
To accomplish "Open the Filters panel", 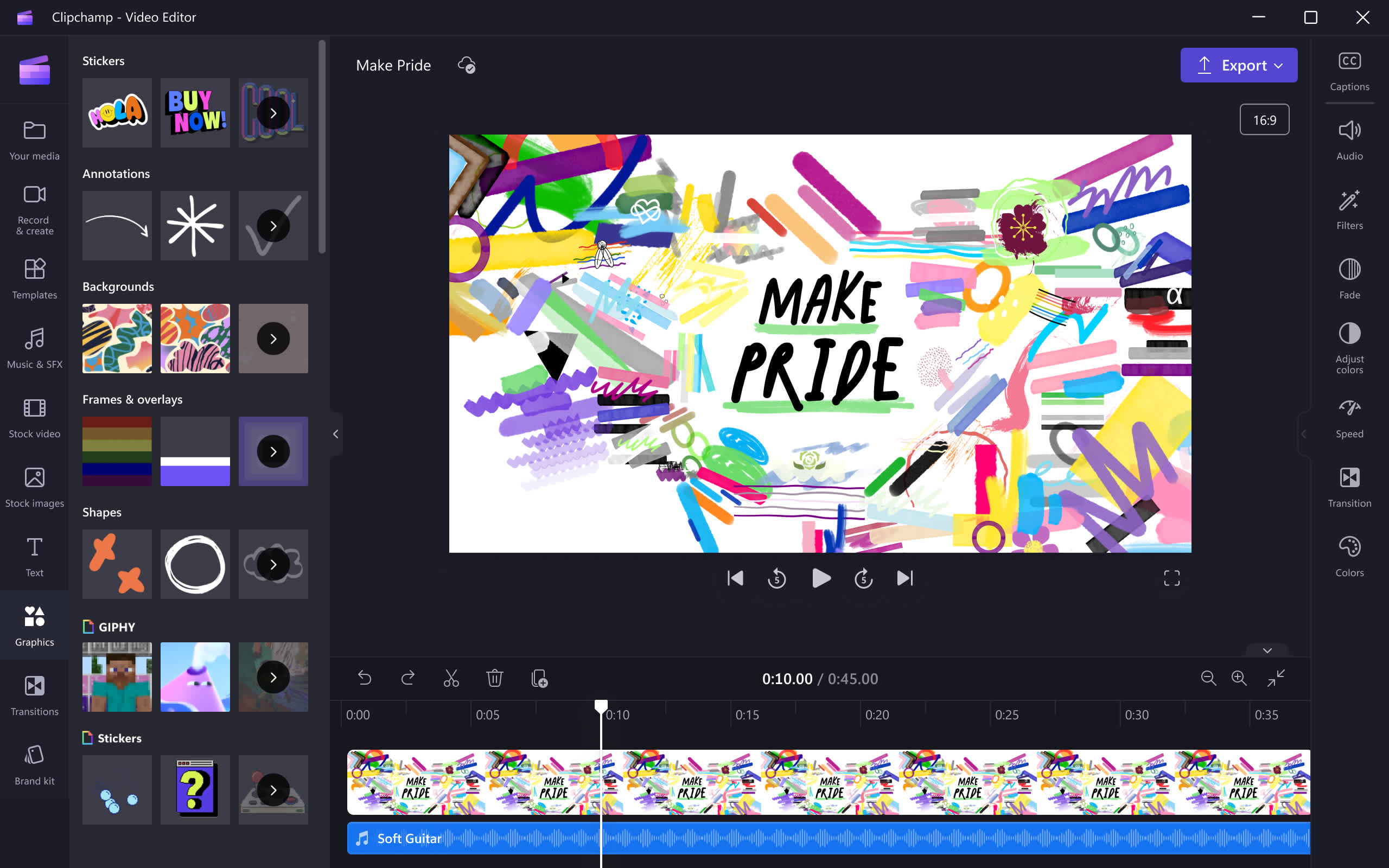I will (x=1349, y=209).
